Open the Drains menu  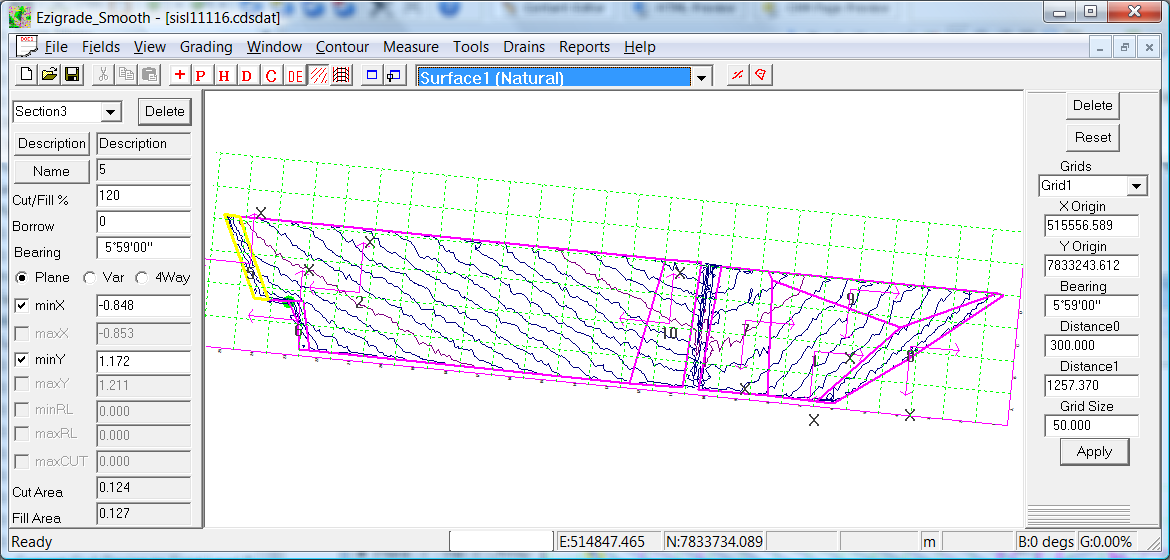524,47
